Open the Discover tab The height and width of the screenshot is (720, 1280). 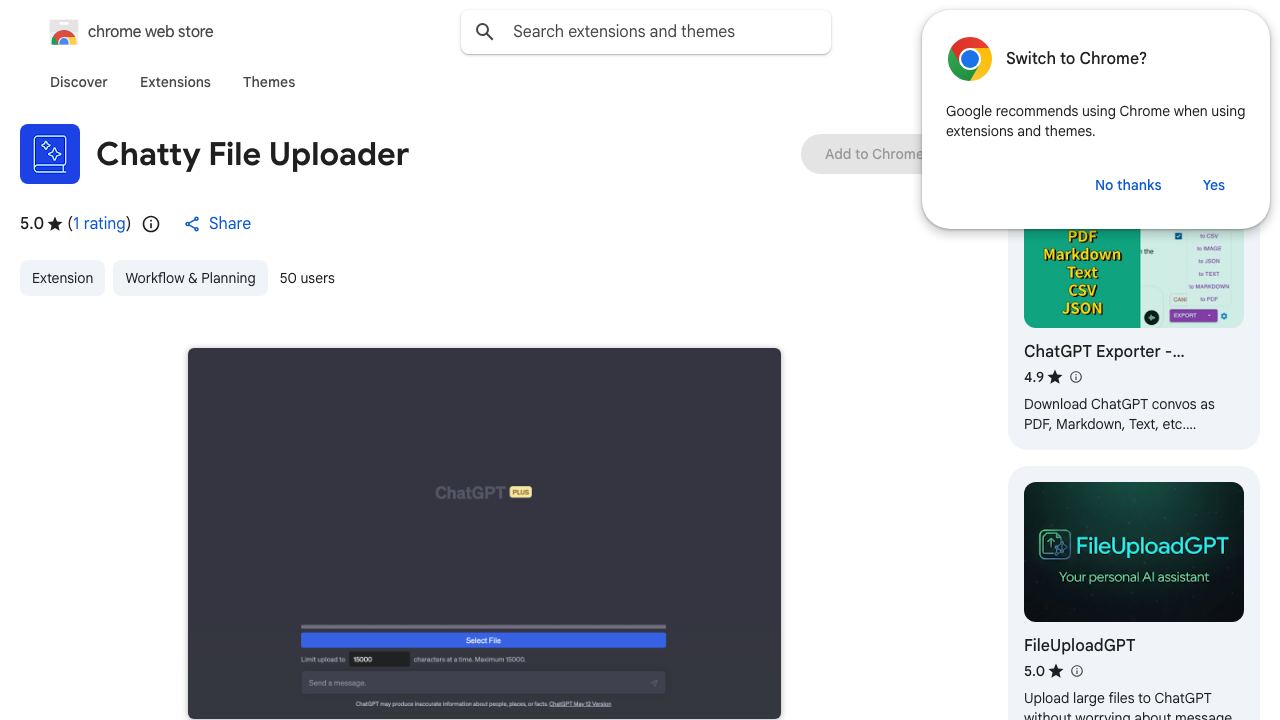(79, 82)
